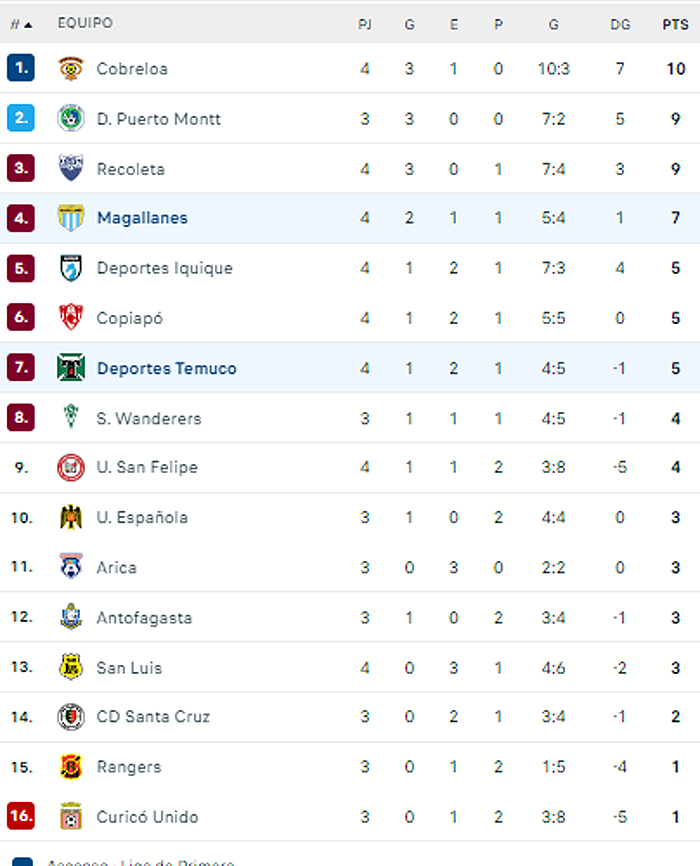Click the U. Española club badge
The image size is (700, 866).
(71, 518)
